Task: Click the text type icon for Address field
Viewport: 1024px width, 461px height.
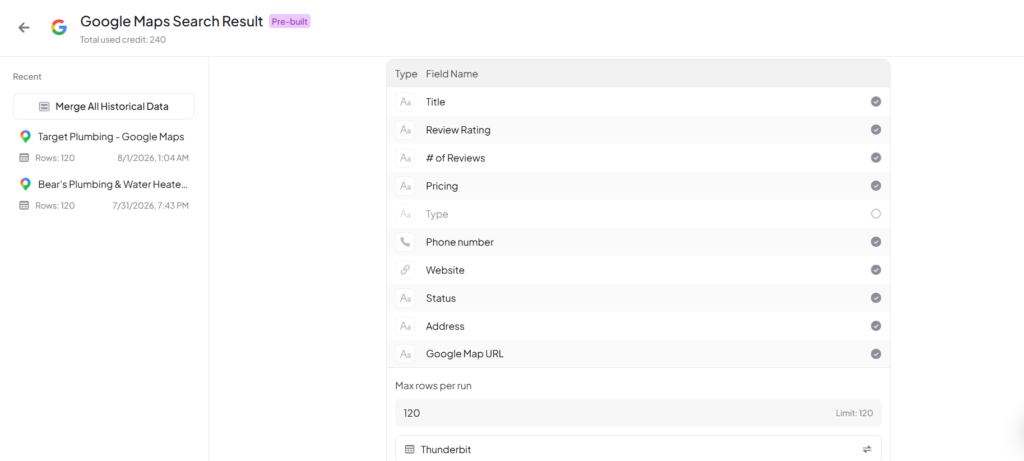Action: 405,326
